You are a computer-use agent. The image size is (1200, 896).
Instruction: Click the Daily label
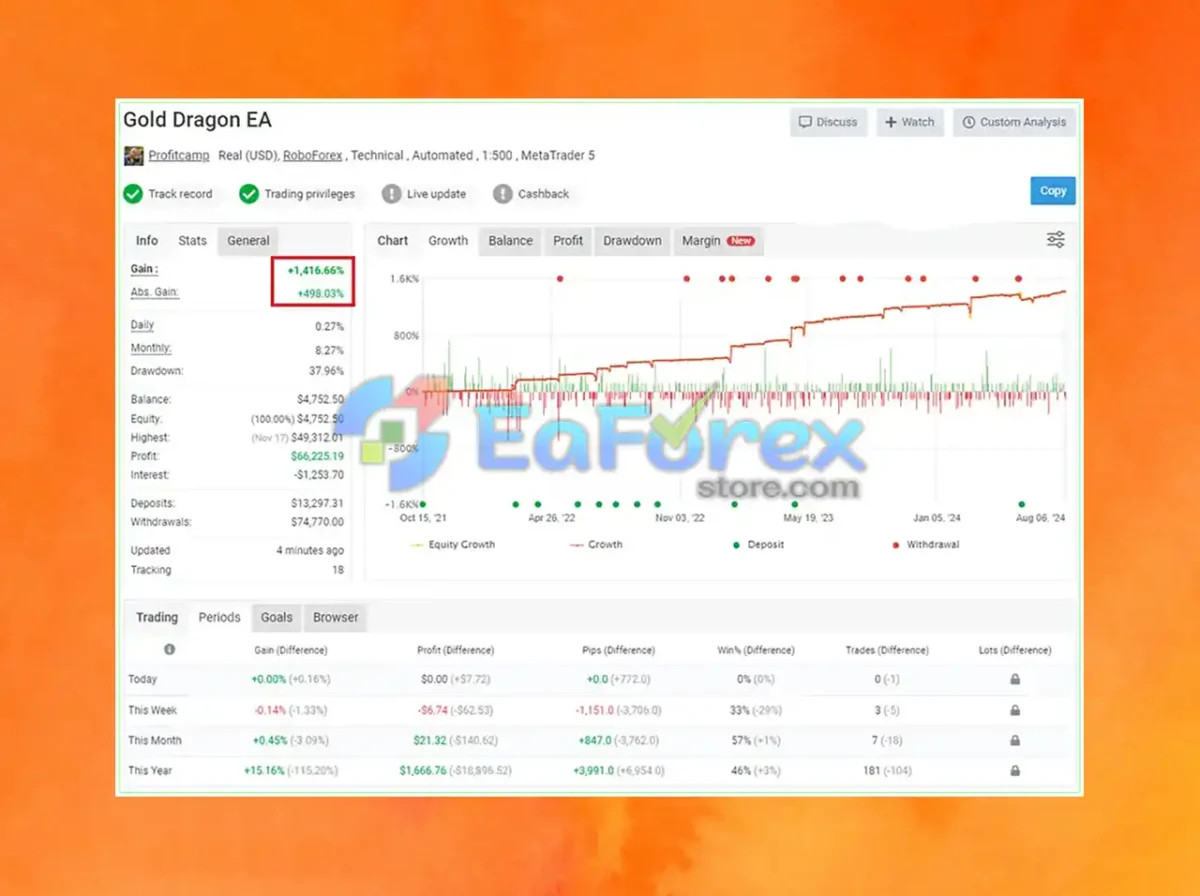point(143,326)
